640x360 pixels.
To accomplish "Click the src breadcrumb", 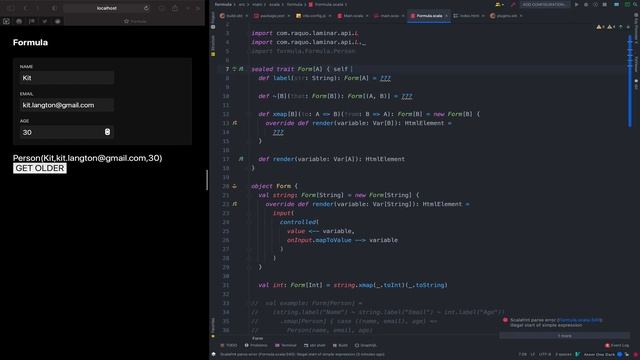I will tap(242, 4).
